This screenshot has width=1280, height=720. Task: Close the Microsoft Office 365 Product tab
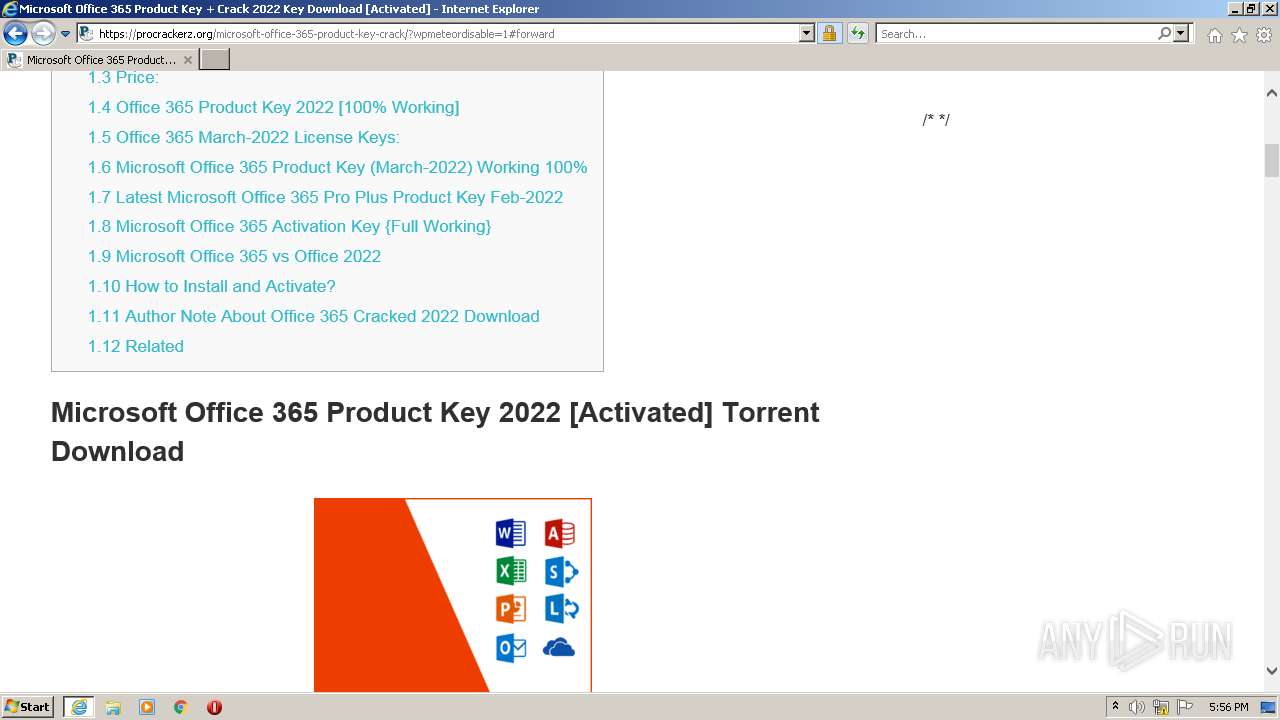[188, 60]
